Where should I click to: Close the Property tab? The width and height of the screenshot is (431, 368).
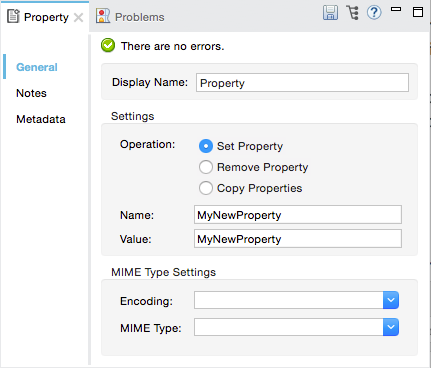tap(78, 17)
